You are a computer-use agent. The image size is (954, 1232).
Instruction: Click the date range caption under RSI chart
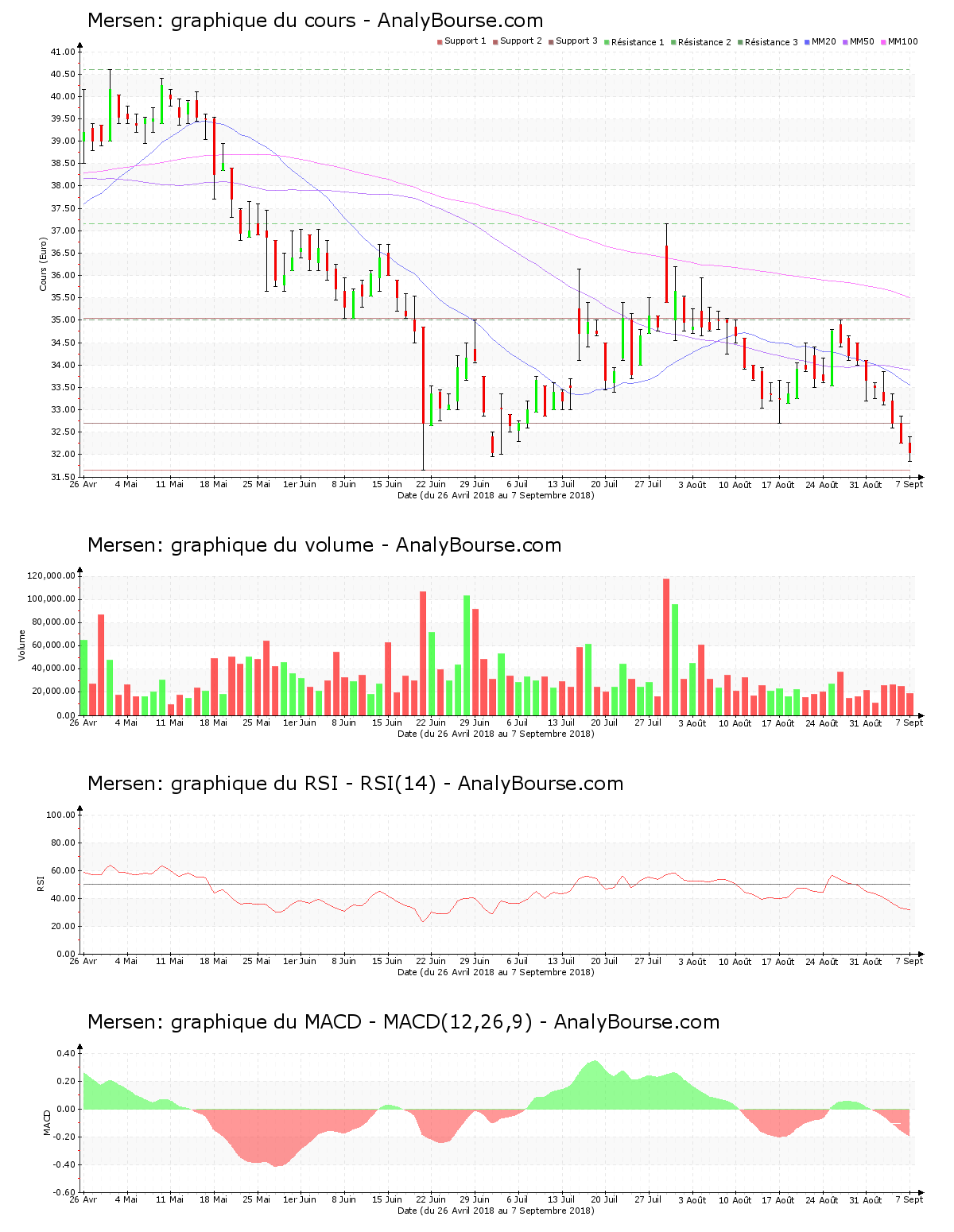496,972
